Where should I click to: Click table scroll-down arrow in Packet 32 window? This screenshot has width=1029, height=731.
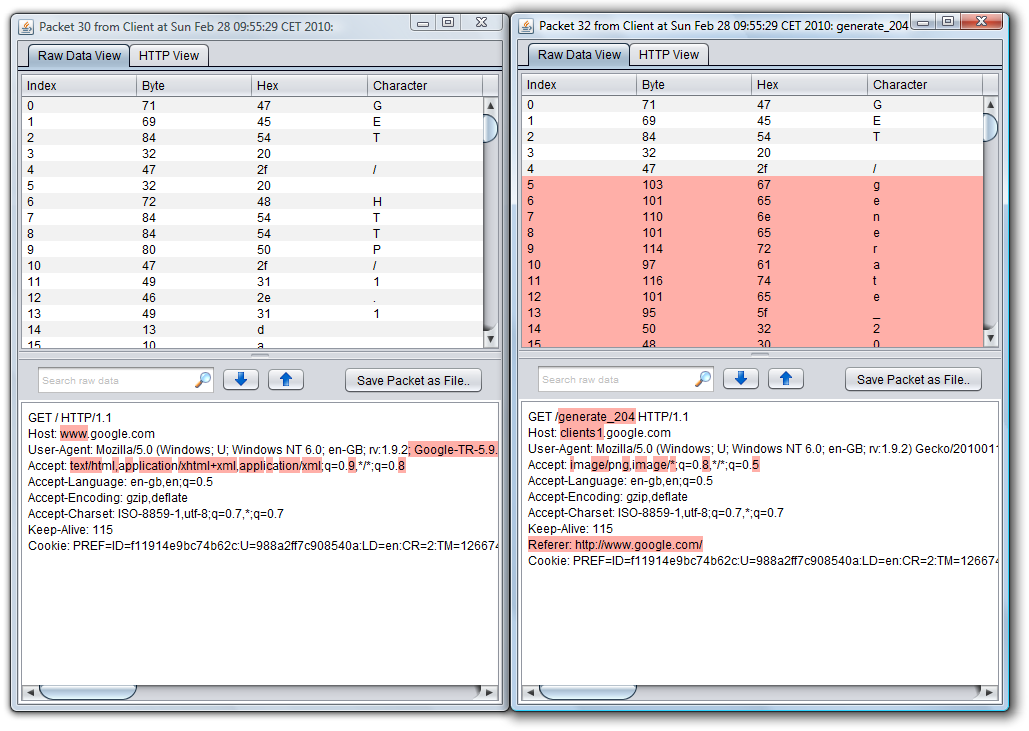pyautogui.click(x=990, y=338)
